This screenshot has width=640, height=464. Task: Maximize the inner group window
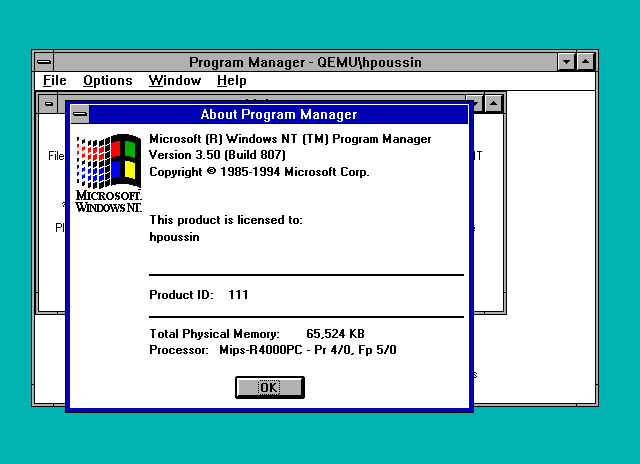pos(493,104)
